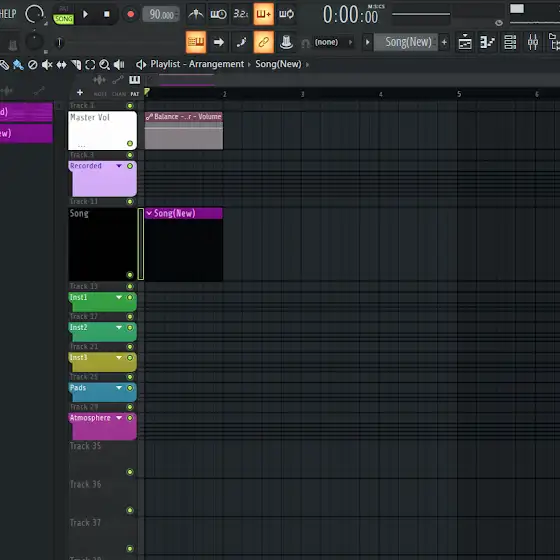Collapse the Inst3 group arrow

click(x=119, y=358)
